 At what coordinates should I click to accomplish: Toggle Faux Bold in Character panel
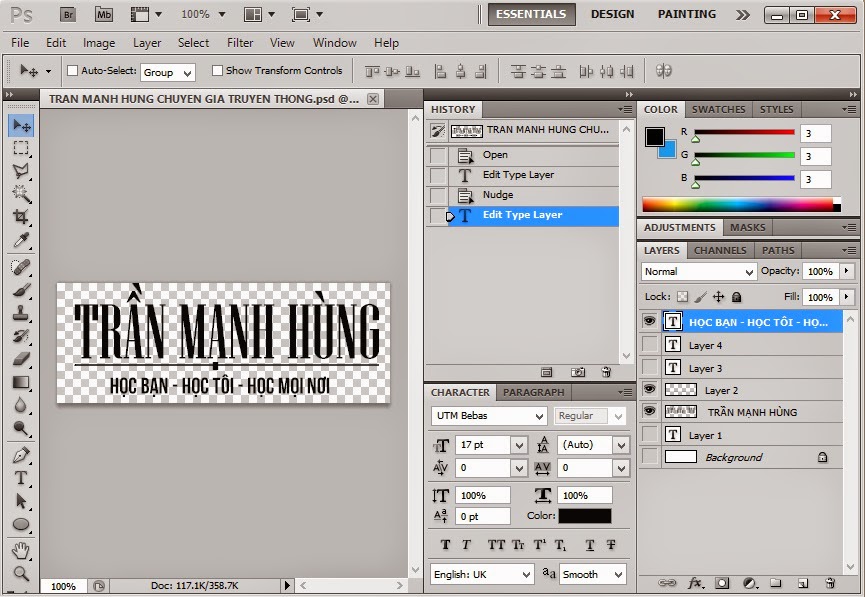[x=445, y=545]
